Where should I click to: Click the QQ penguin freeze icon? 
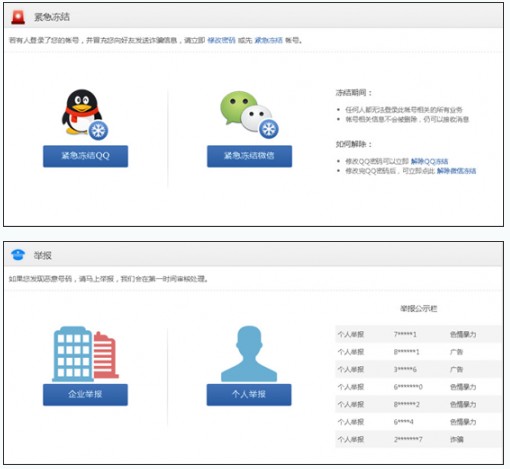tap(85, 114)
